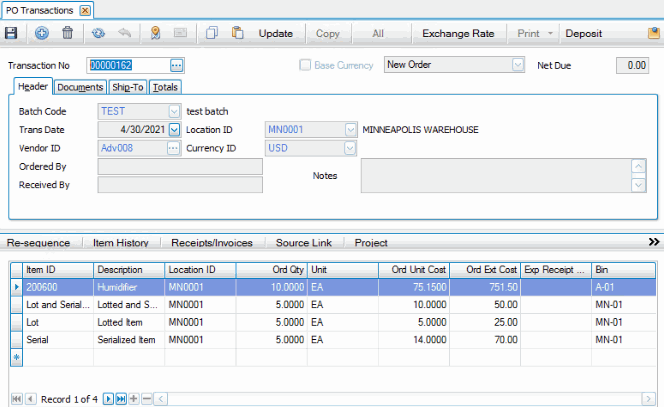Switch to the Totals tab
This screenshot has width=664, height=407.
[166, 87]
